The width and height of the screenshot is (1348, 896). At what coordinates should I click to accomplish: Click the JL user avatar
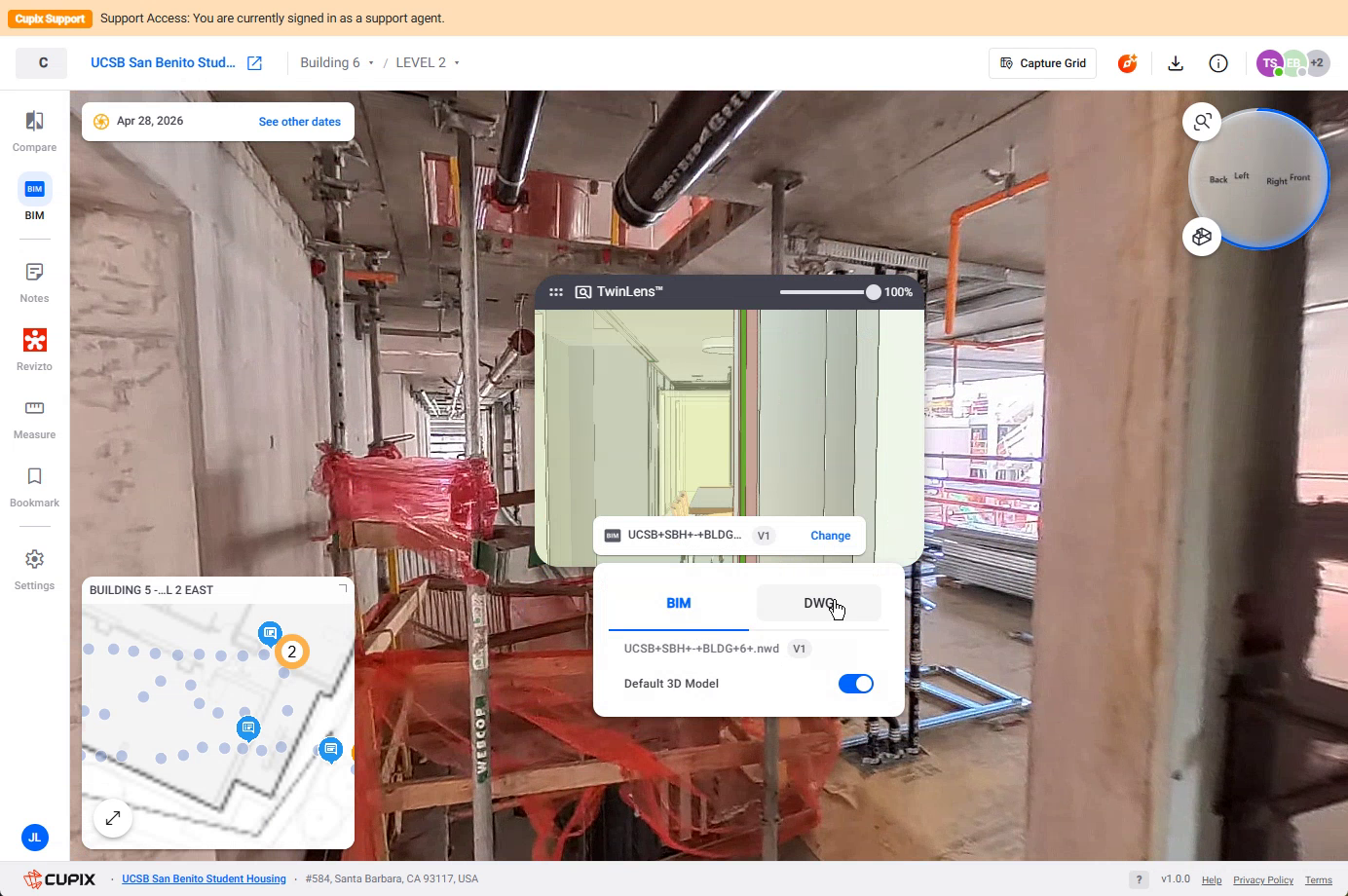click(34, 837)
